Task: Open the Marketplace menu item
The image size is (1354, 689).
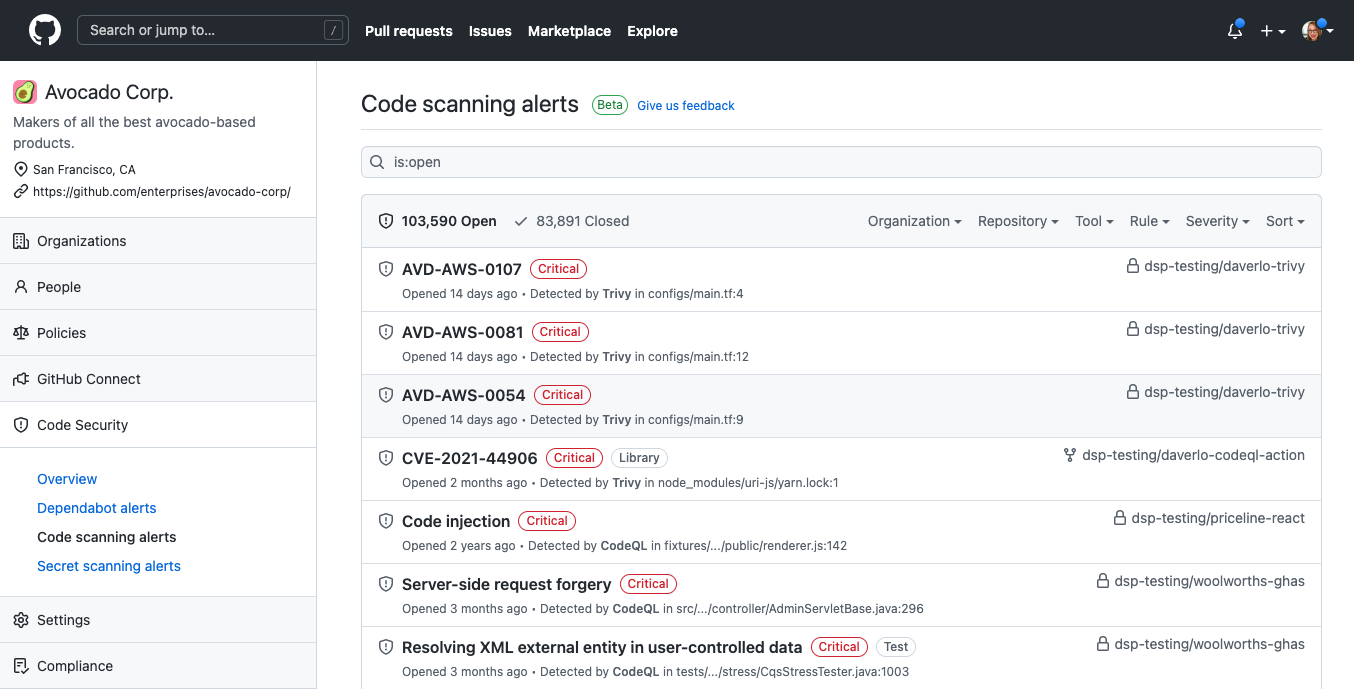Action: 569,31
